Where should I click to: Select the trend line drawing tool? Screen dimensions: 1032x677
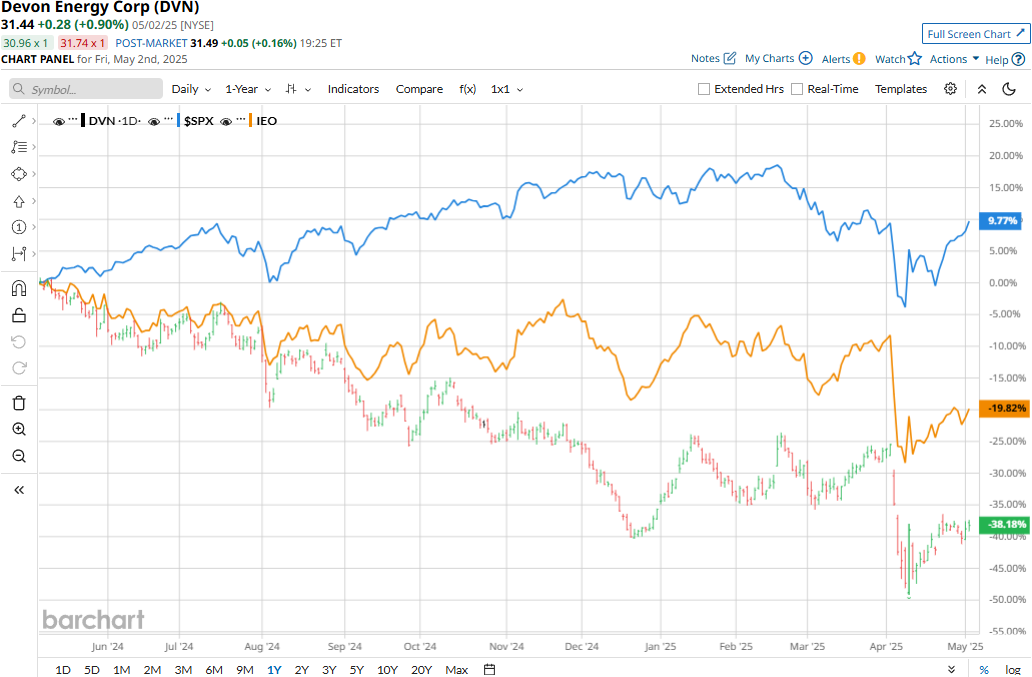coord(18,121)
